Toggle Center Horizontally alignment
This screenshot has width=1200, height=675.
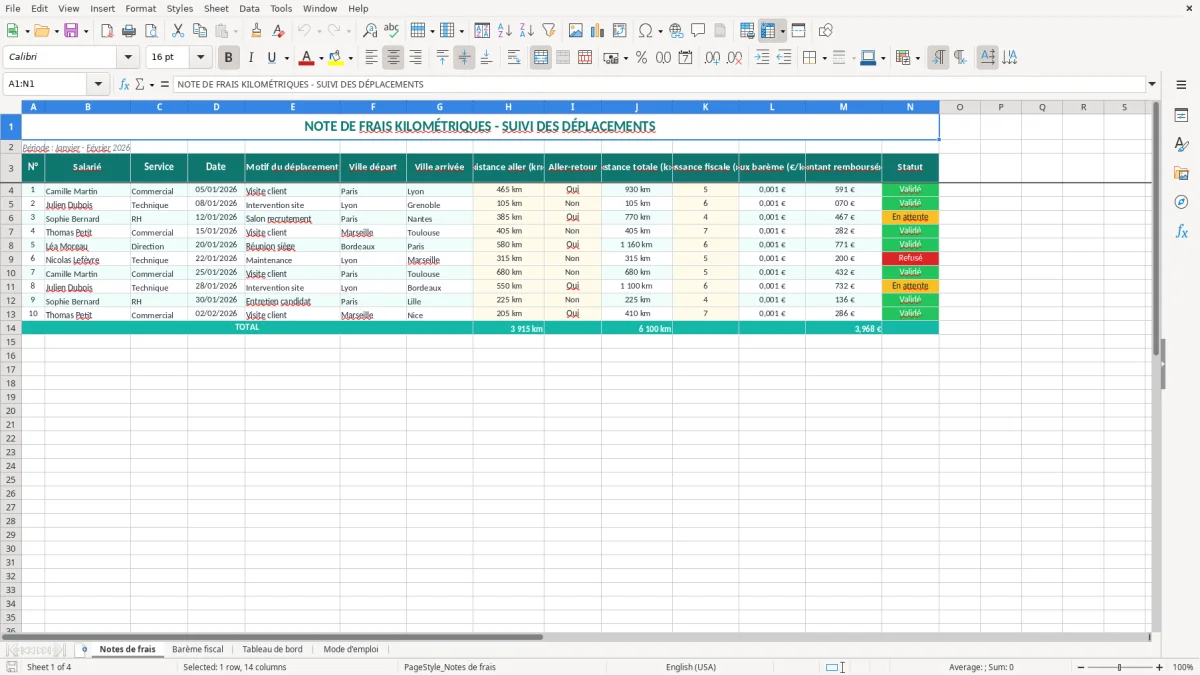393,58
